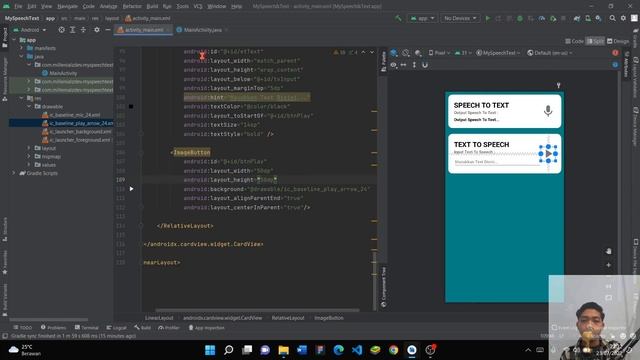640x360 pixels.
Task: Switch editor to Split view
Action: click(x=595, y=41)
